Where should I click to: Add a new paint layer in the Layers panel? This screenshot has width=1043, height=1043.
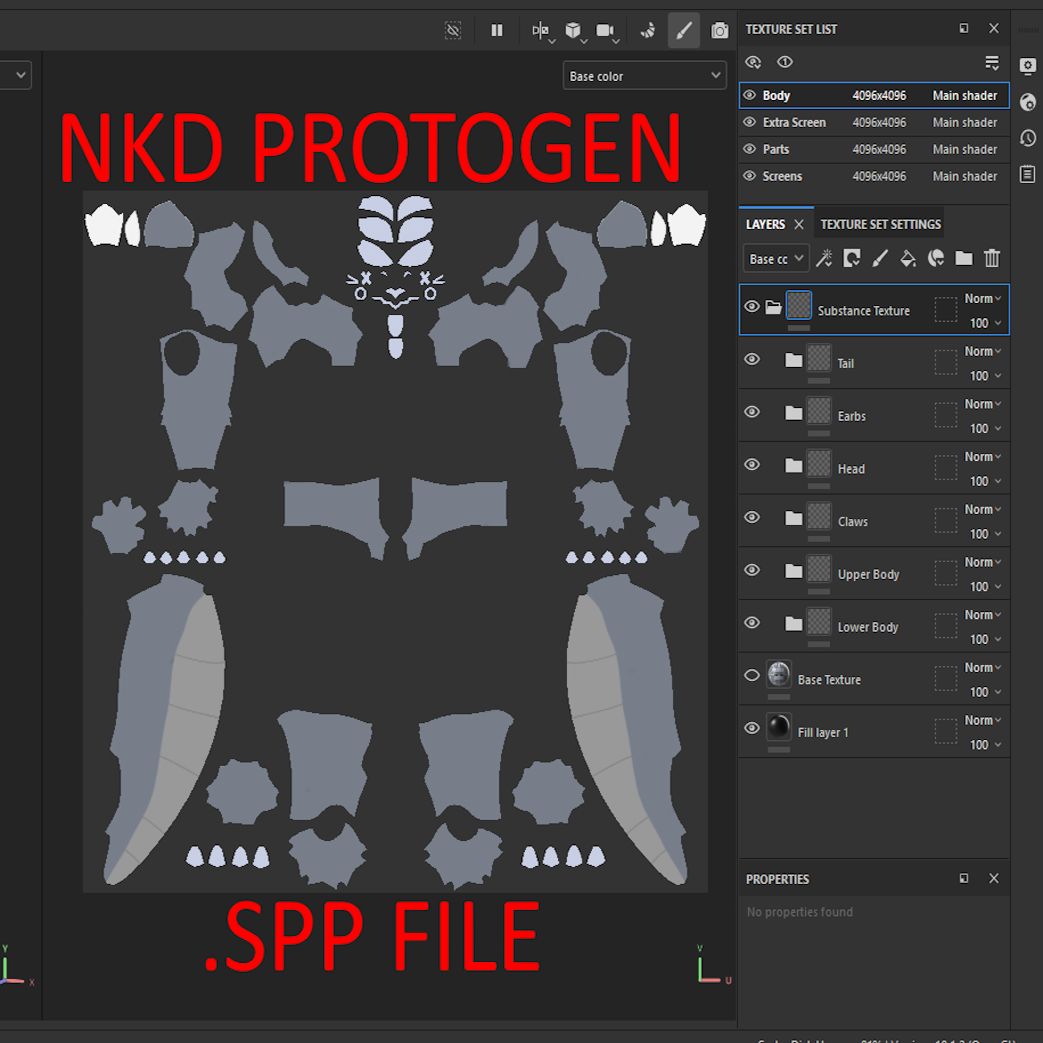879,258
